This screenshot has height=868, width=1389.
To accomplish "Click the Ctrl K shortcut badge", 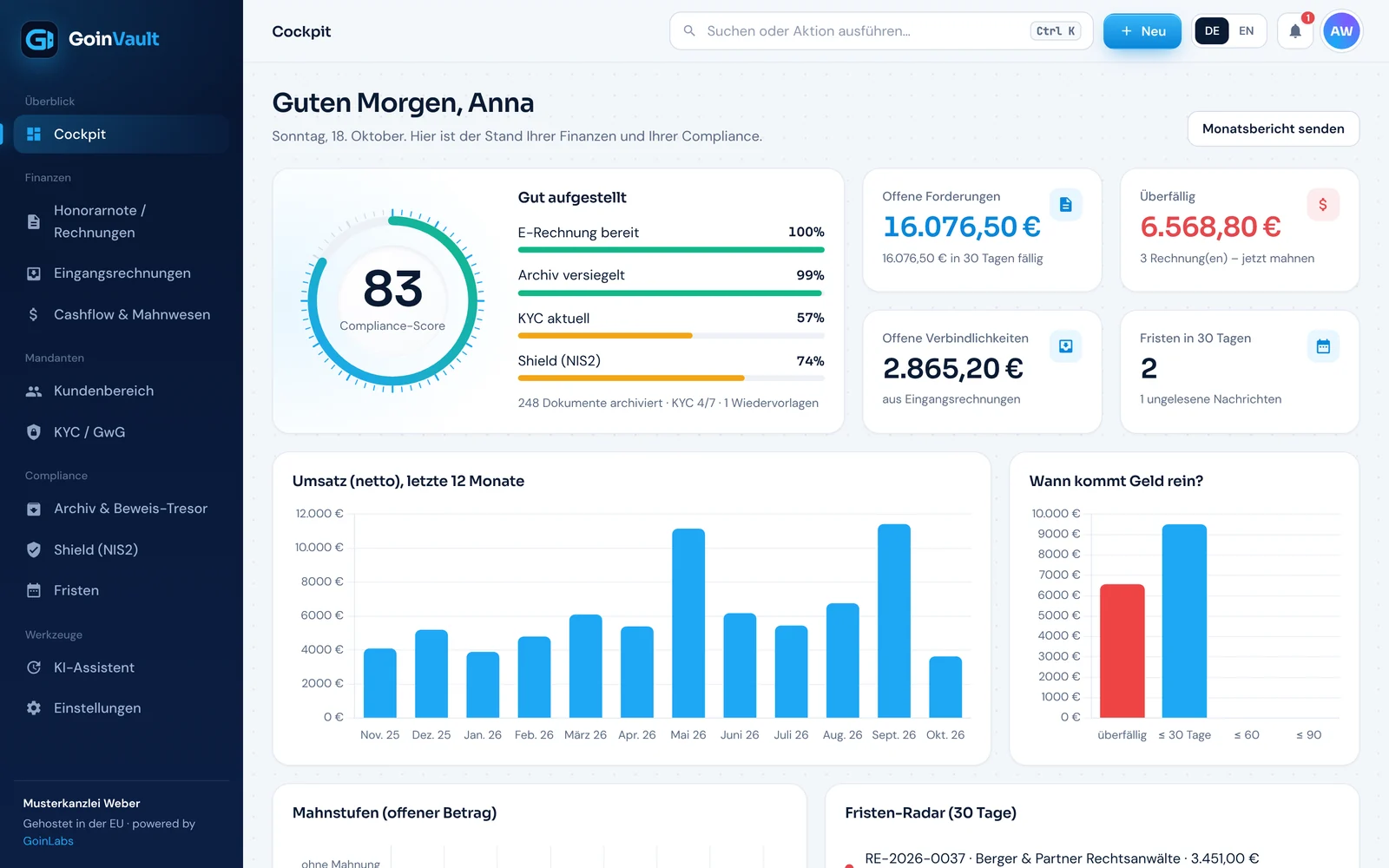I will click(x=1056, y=31).
